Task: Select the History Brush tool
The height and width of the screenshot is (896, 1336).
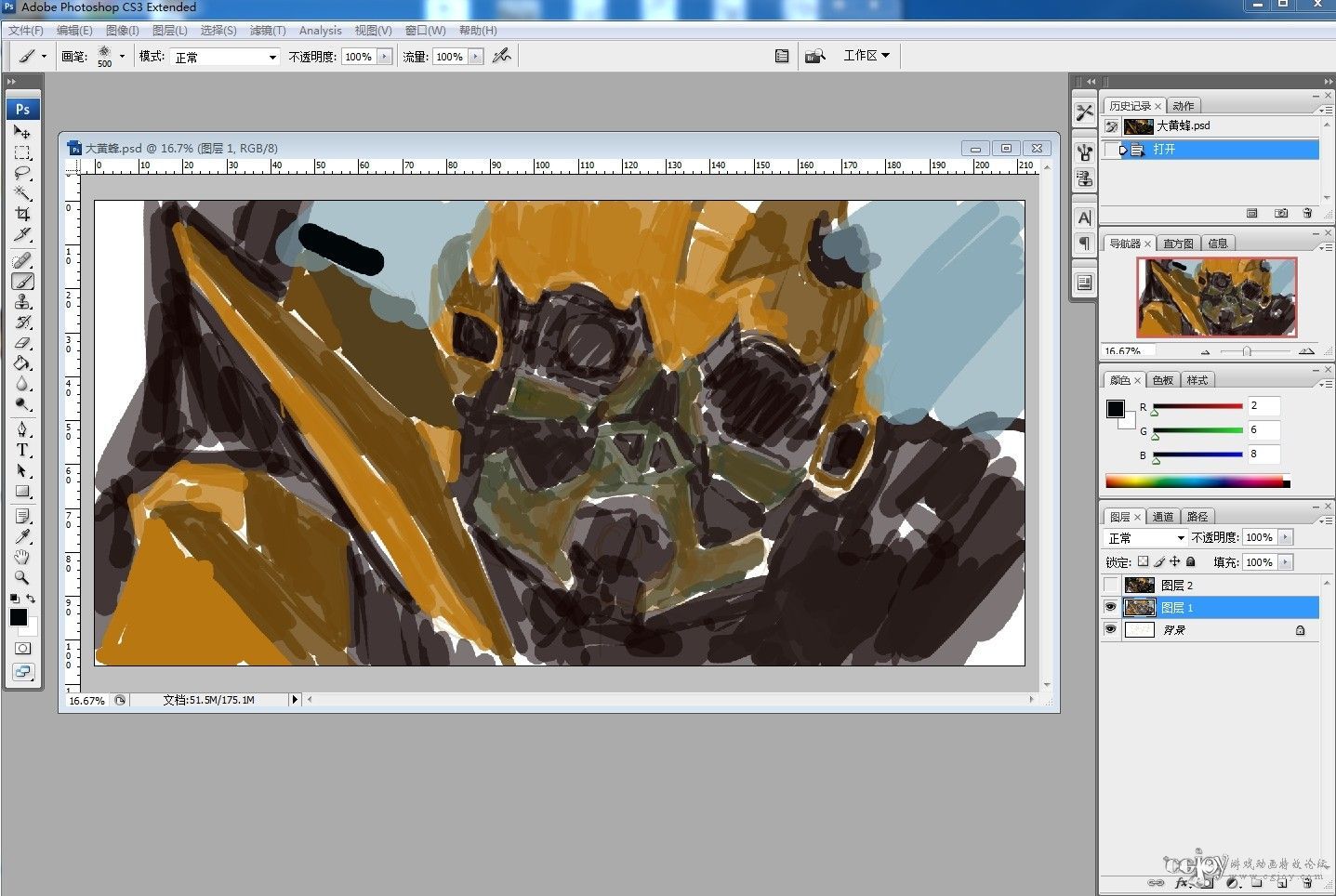Action: coord(22,323)
